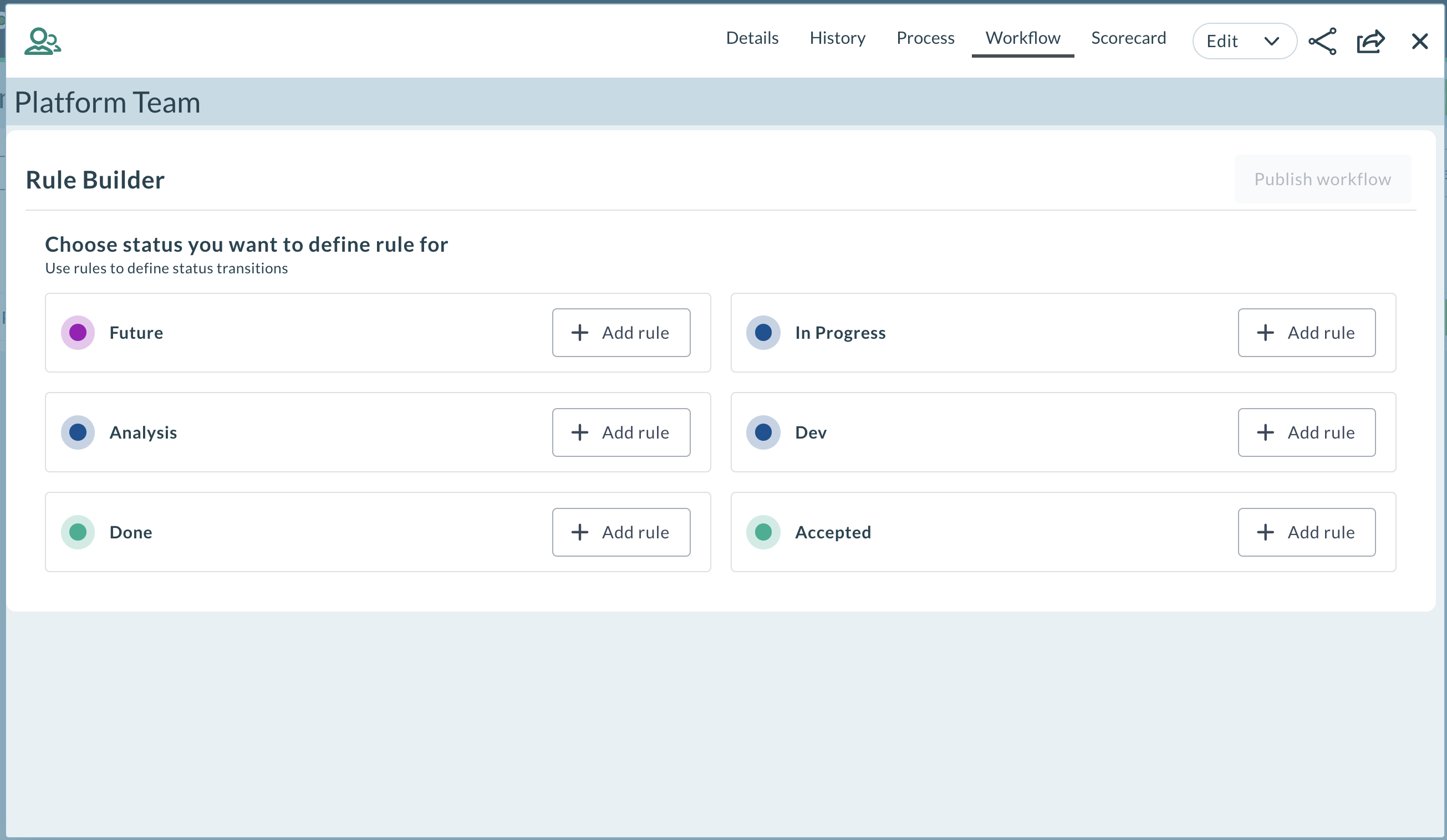Screen dimensions: 1447x840
Task: Click the blue In Progress status dot
Action: click(x=763, y=333)
